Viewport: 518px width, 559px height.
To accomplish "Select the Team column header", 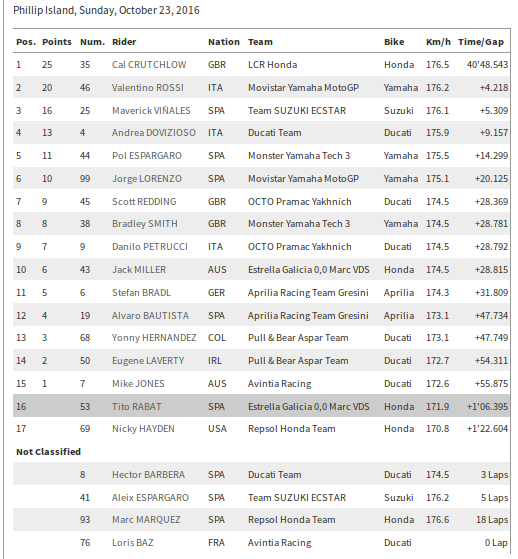I will coord(260,42).
